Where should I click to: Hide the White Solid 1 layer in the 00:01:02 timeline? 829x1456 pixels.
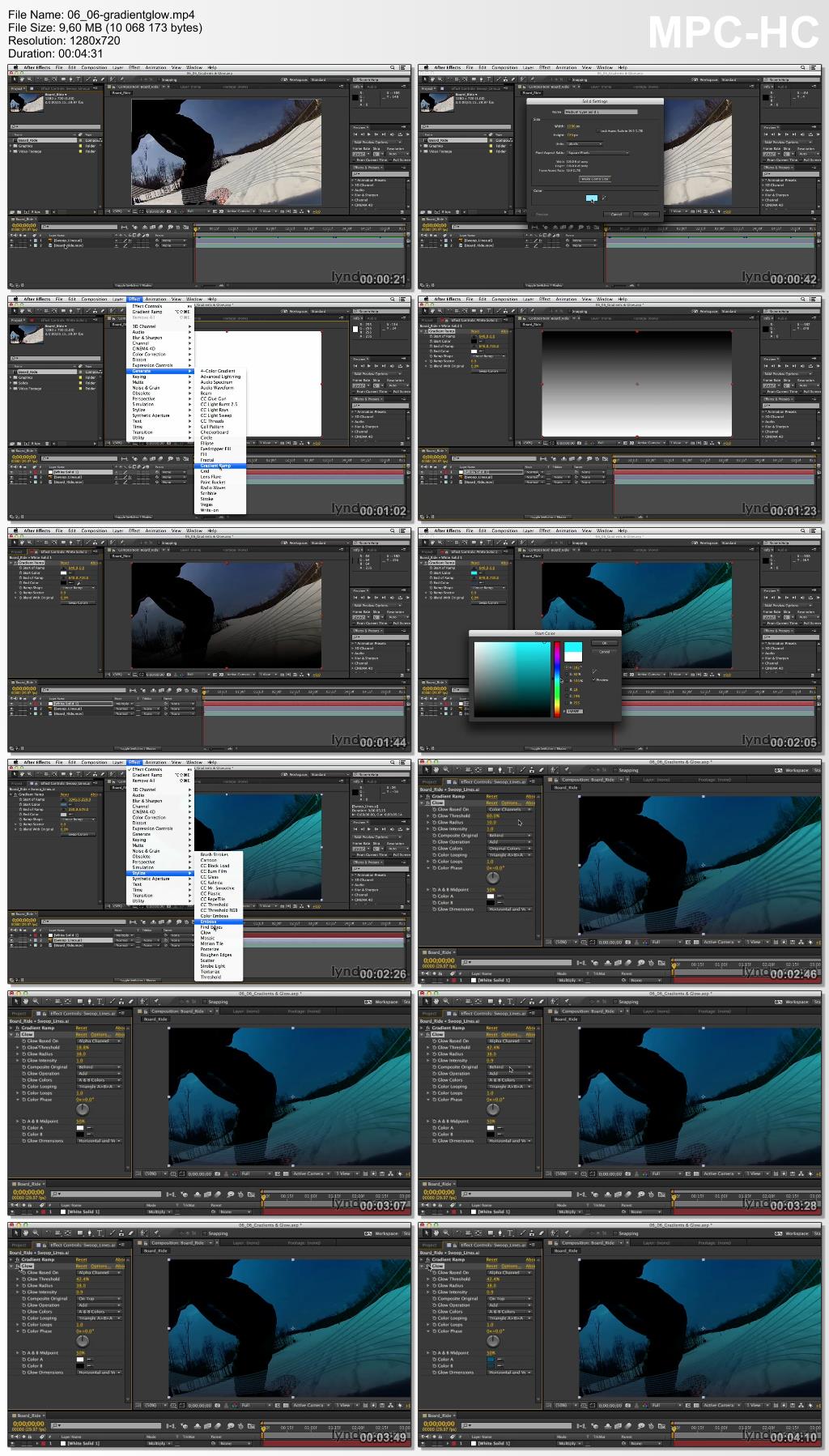click(x=12, y=472)
